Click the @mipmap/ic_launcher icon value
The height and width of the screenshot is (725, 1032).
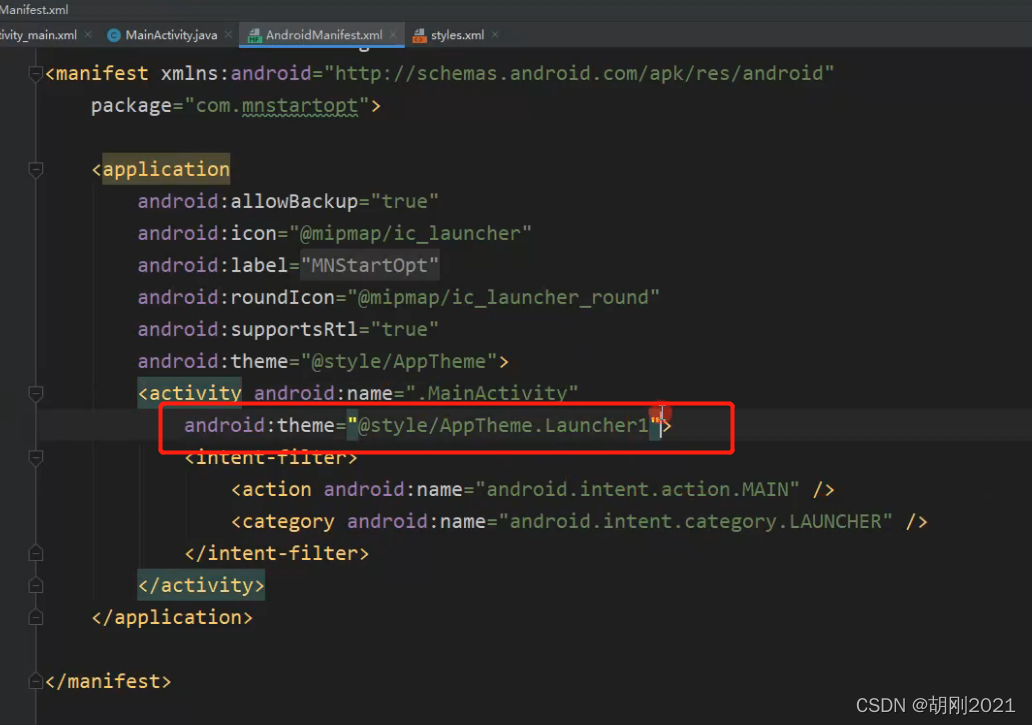[x=409, y=234]
